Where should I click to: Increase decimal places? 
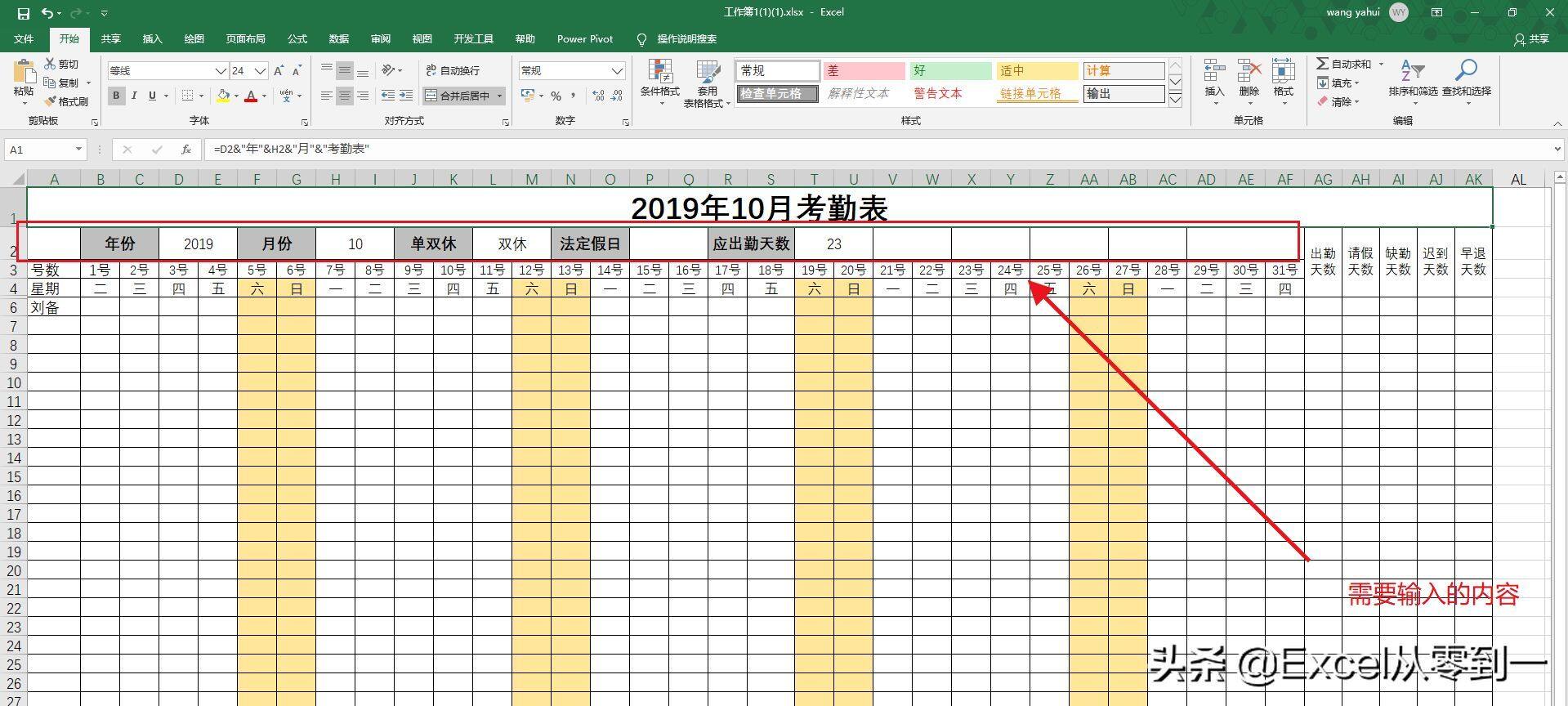(599, 96)
